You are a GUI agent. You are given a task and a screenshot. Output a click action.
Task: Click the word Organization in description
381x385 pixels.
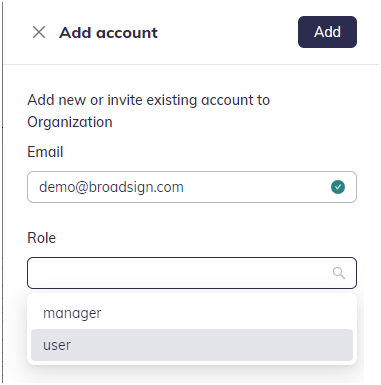(x=70, y=122)
